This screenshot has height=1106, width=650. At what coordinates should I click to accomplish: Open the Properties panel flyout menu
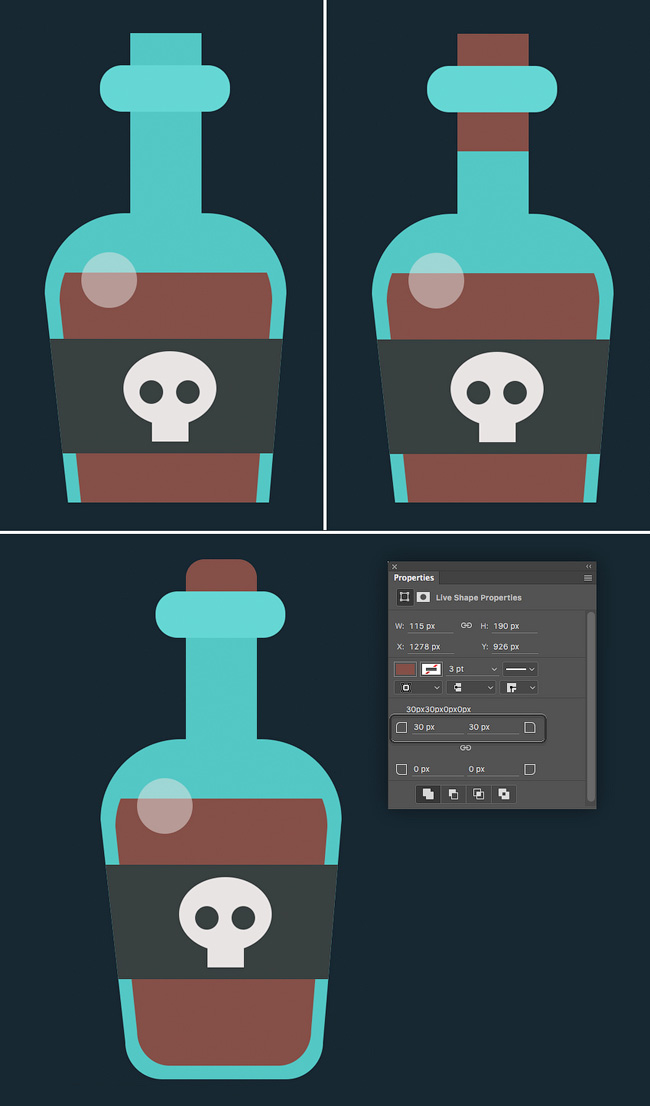coord(588,578)
